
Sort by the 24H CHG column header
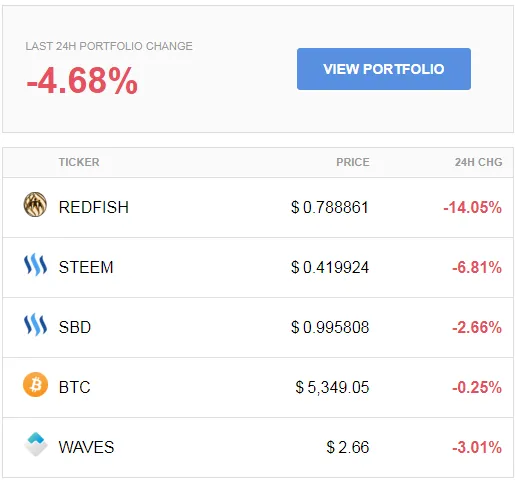(478, 162)
